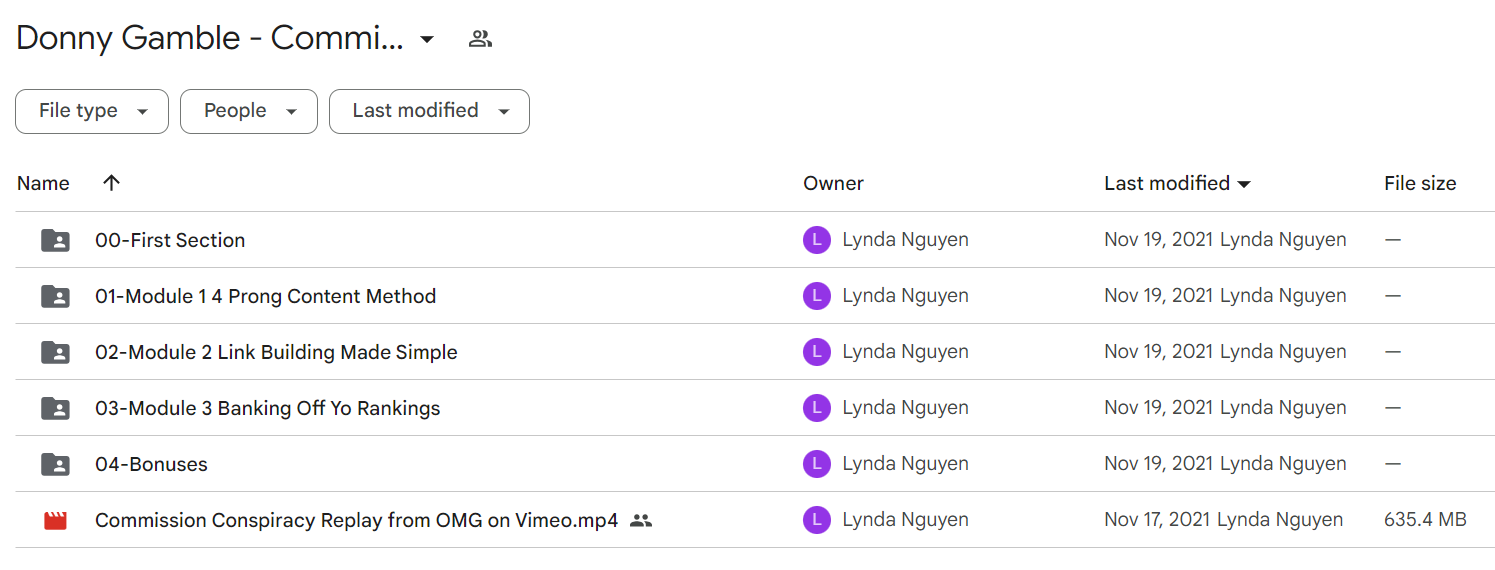Click the 04-Bonuses folder icon
This screenshot has height=570, width=1495.
[55, 464]
